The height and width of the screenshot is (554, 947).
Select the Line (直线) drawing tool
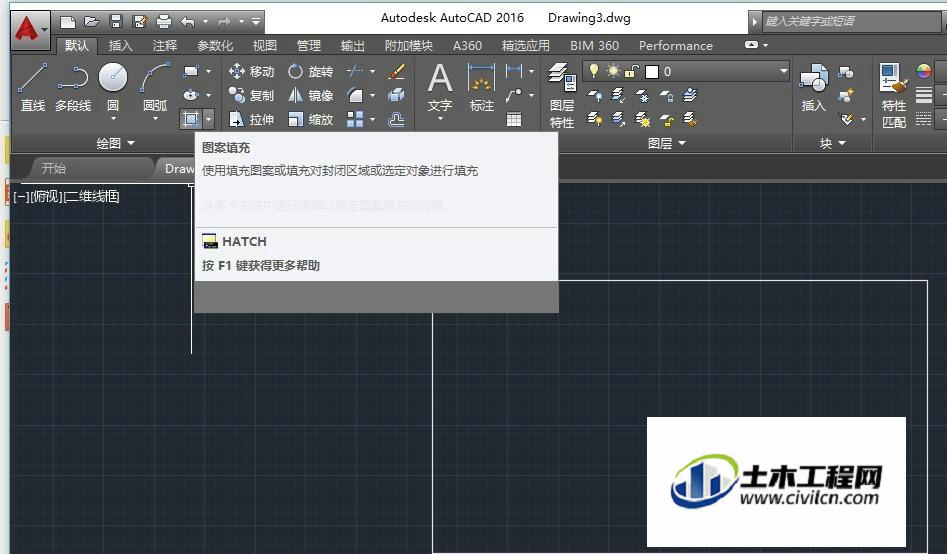tap(33, 87)
